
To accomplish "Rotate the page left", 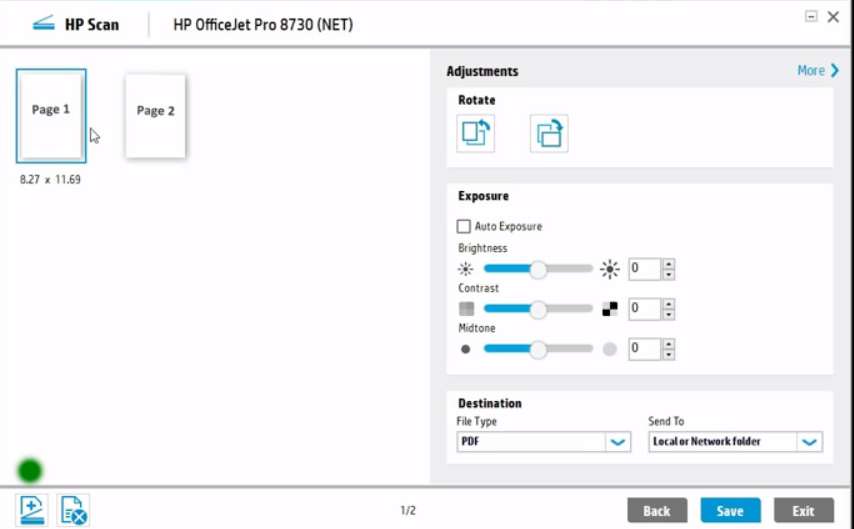I will tap(475, 133).
